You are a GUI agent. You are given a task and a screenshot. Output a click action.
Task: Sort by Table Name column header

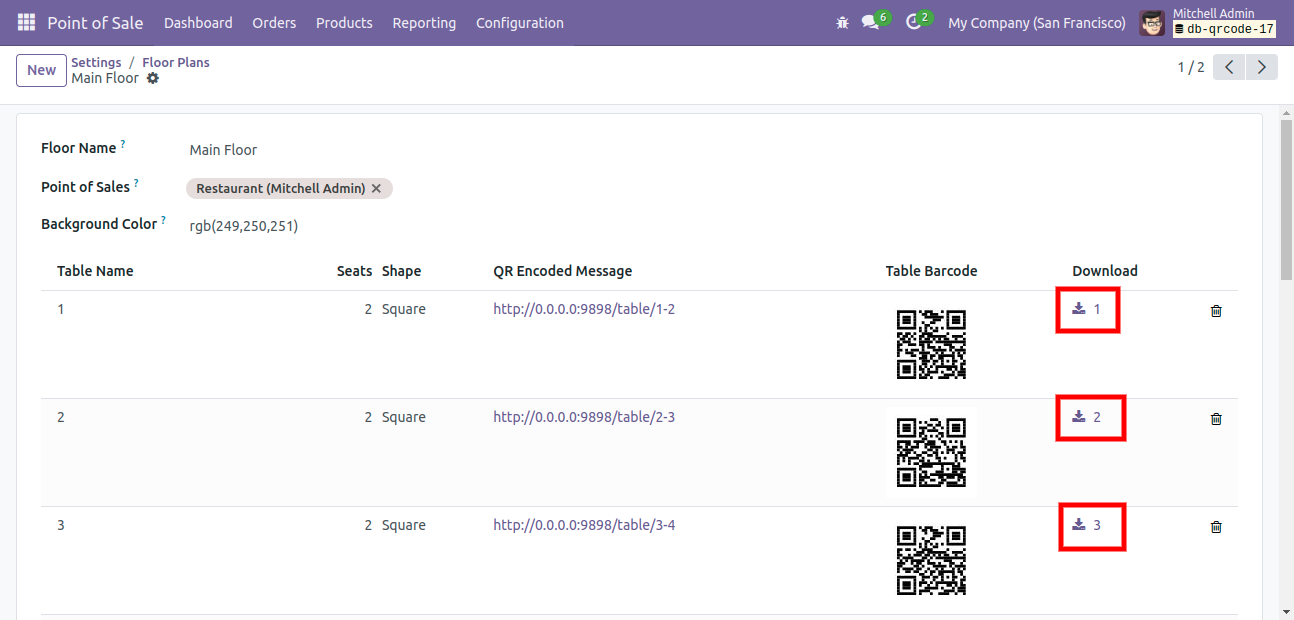click(x=95, y=271)
